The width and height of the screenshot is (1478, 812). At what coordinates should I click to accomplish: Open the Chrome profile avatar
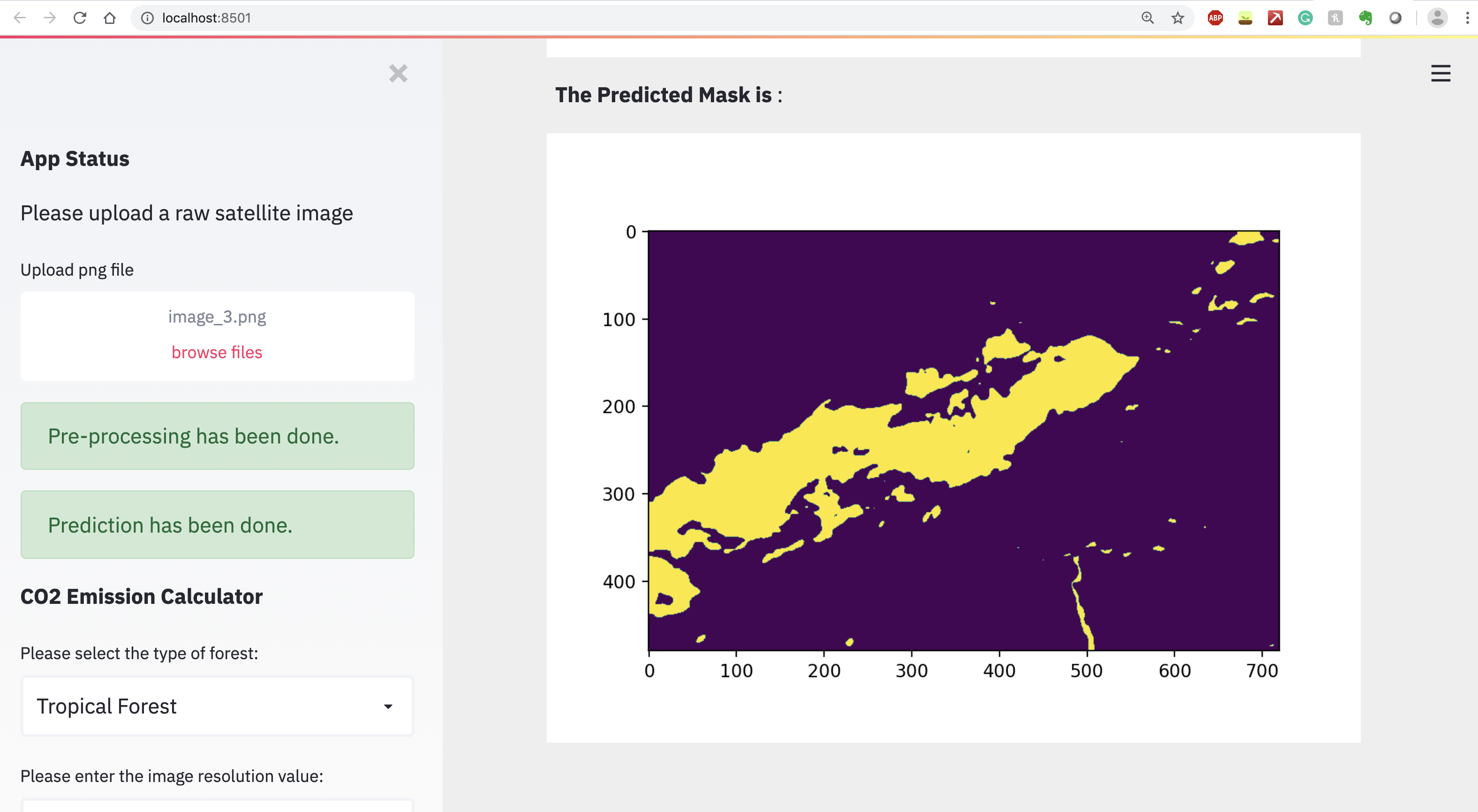coord(1437,18)
